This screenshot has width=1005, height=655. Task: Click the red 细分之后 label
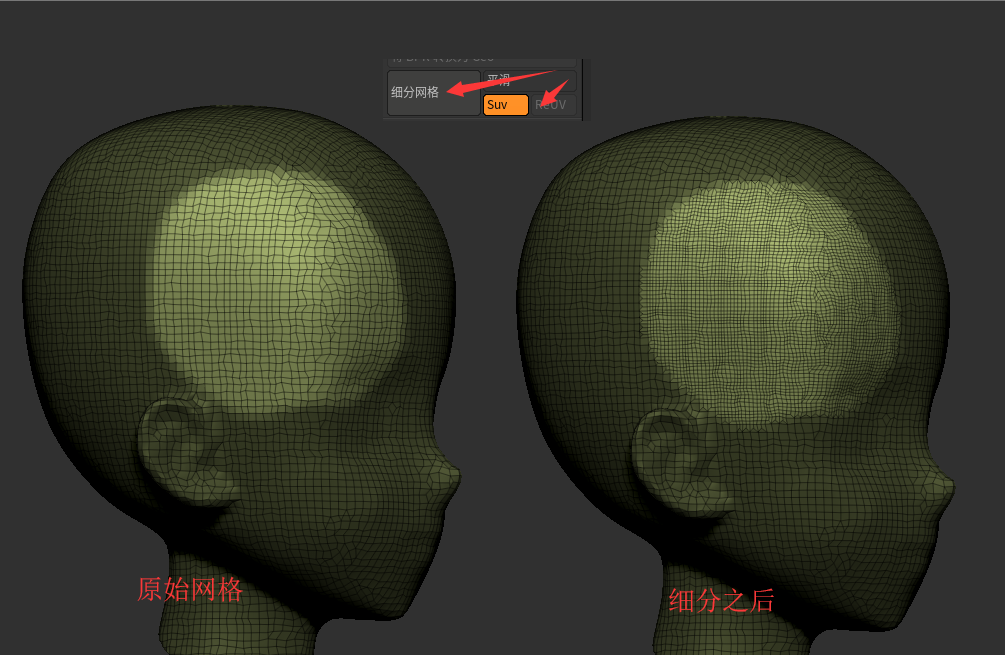click(721, 601)
